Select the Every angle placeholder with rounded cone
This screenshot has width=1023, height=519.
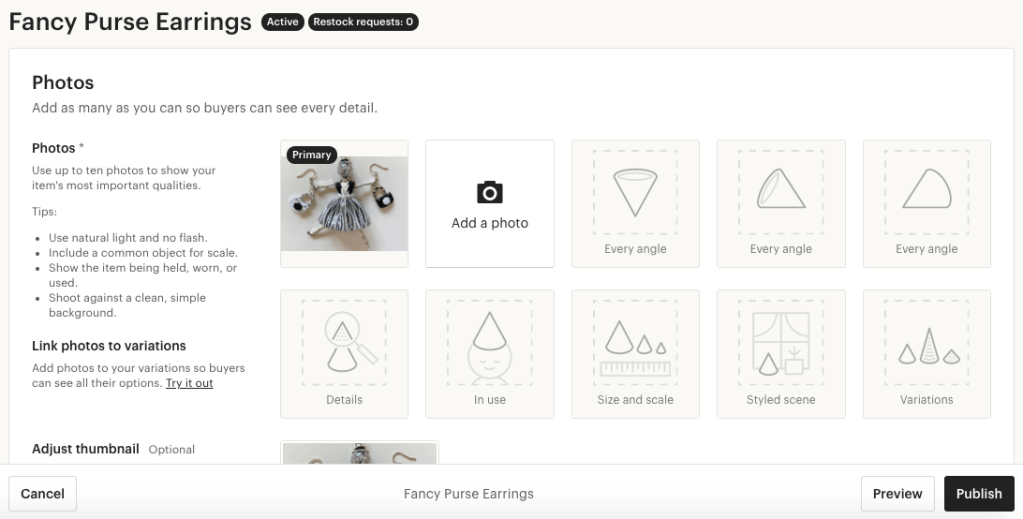coord(926,203)
